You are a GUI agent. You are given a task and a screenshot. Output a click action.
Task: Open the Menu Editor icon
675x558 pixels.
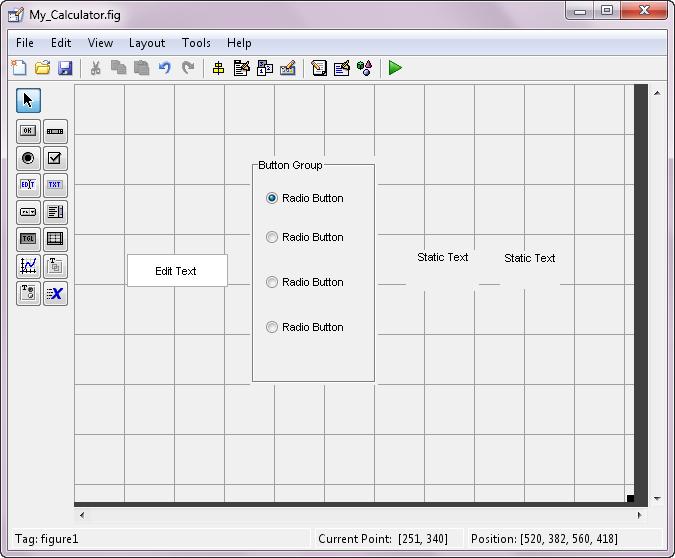tap(242, 68)
